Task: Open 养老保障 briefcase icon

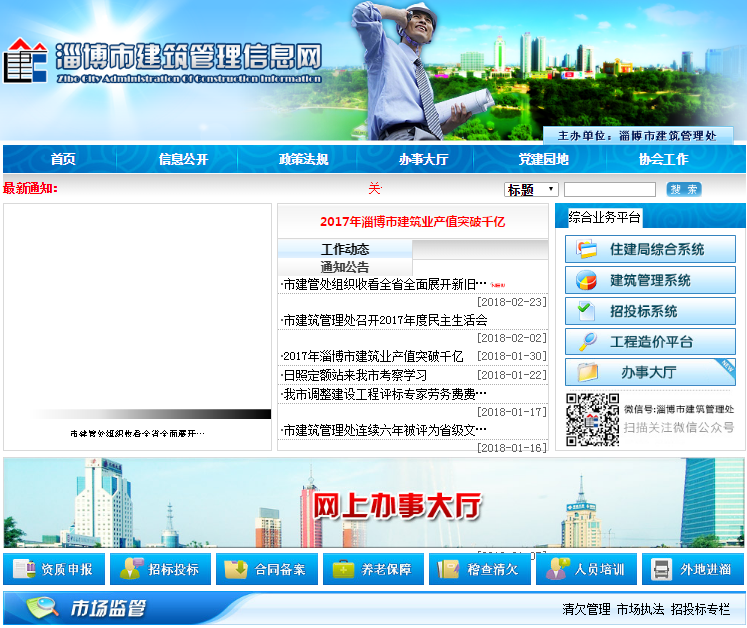Action: pos(344,569)
